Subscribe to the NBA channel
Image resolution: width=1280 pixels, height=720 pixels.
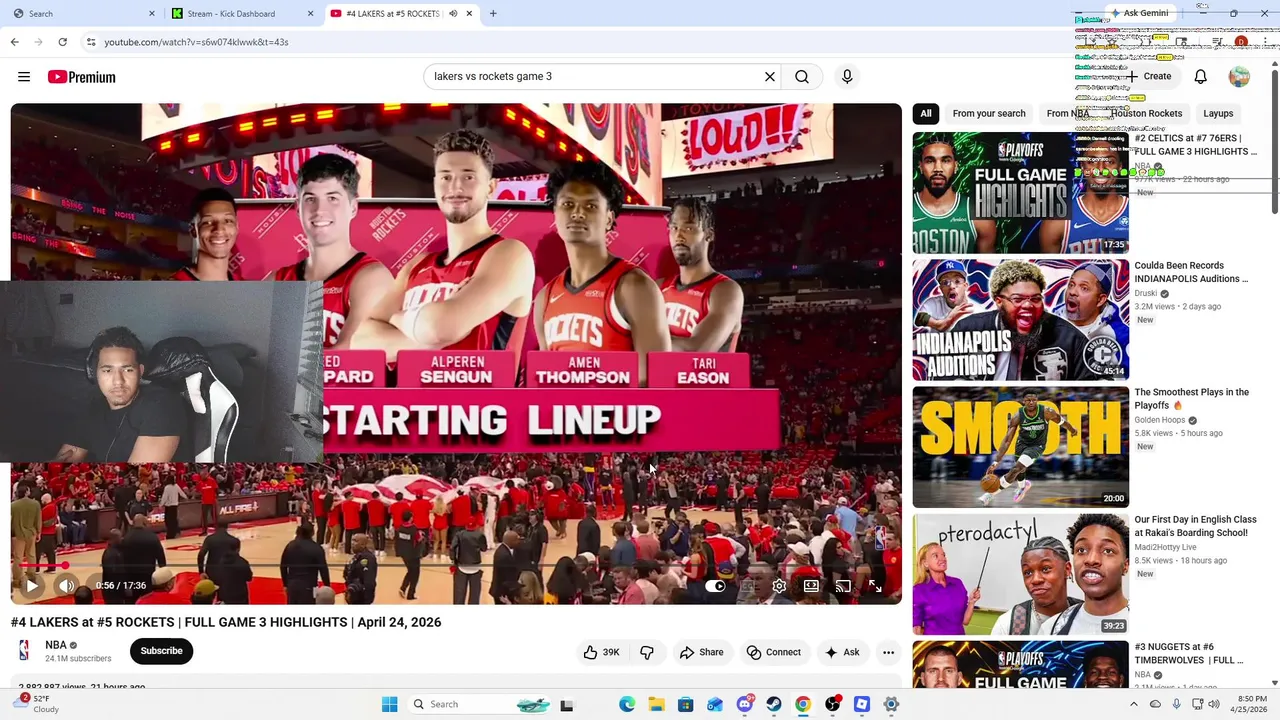point(161,651)
